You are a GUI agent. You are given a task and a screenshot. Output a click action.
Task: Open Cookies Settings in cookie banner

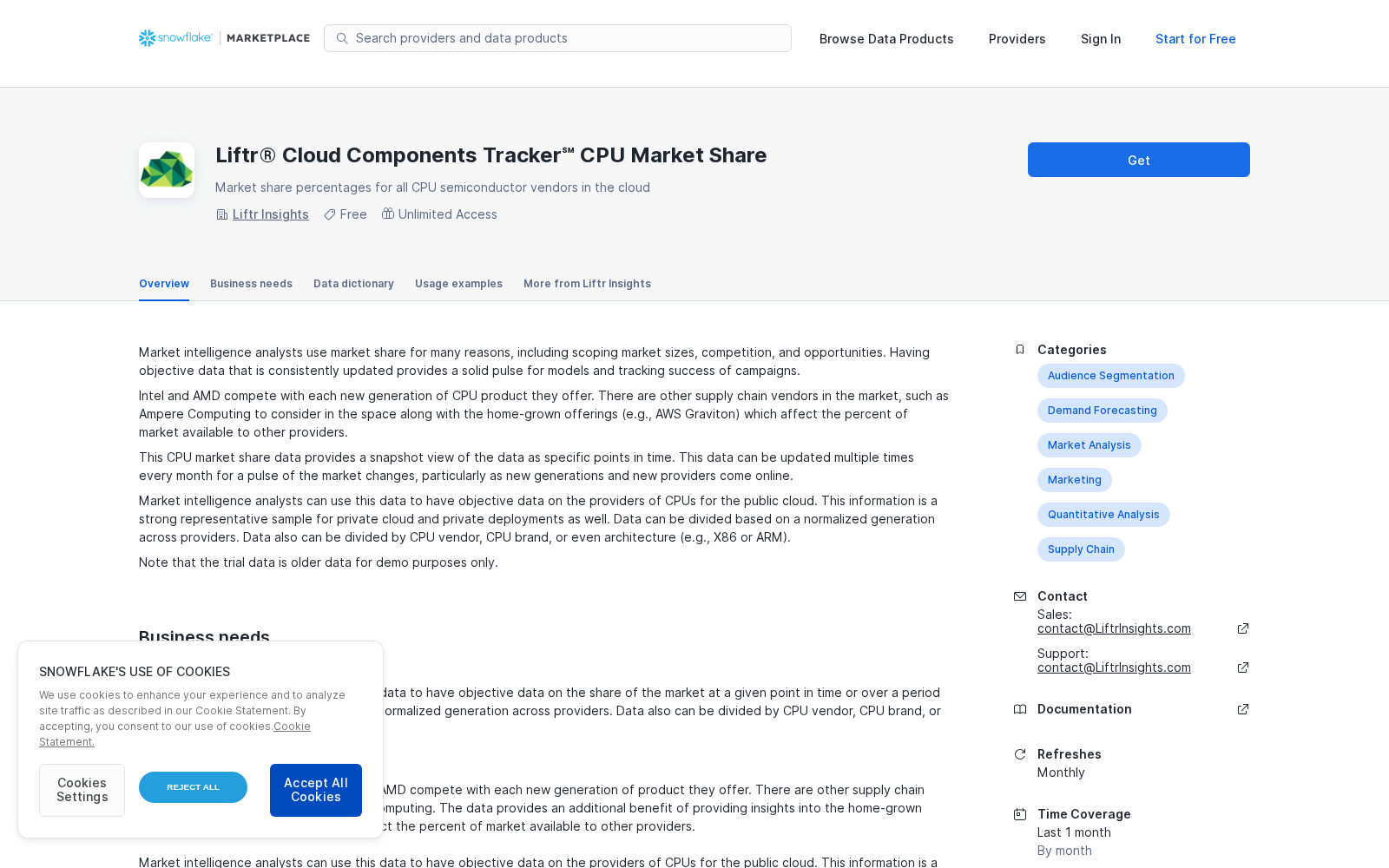(82, 790)
